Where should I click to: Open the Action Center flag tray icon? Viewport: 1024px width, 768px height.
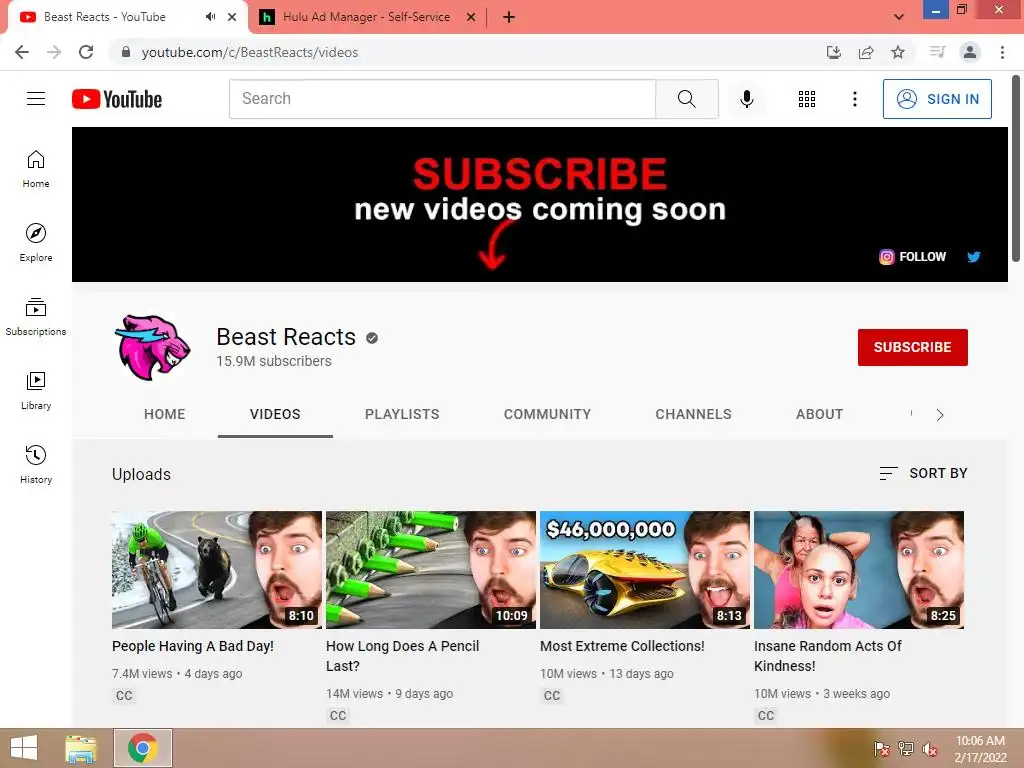[x=882, y=749]
